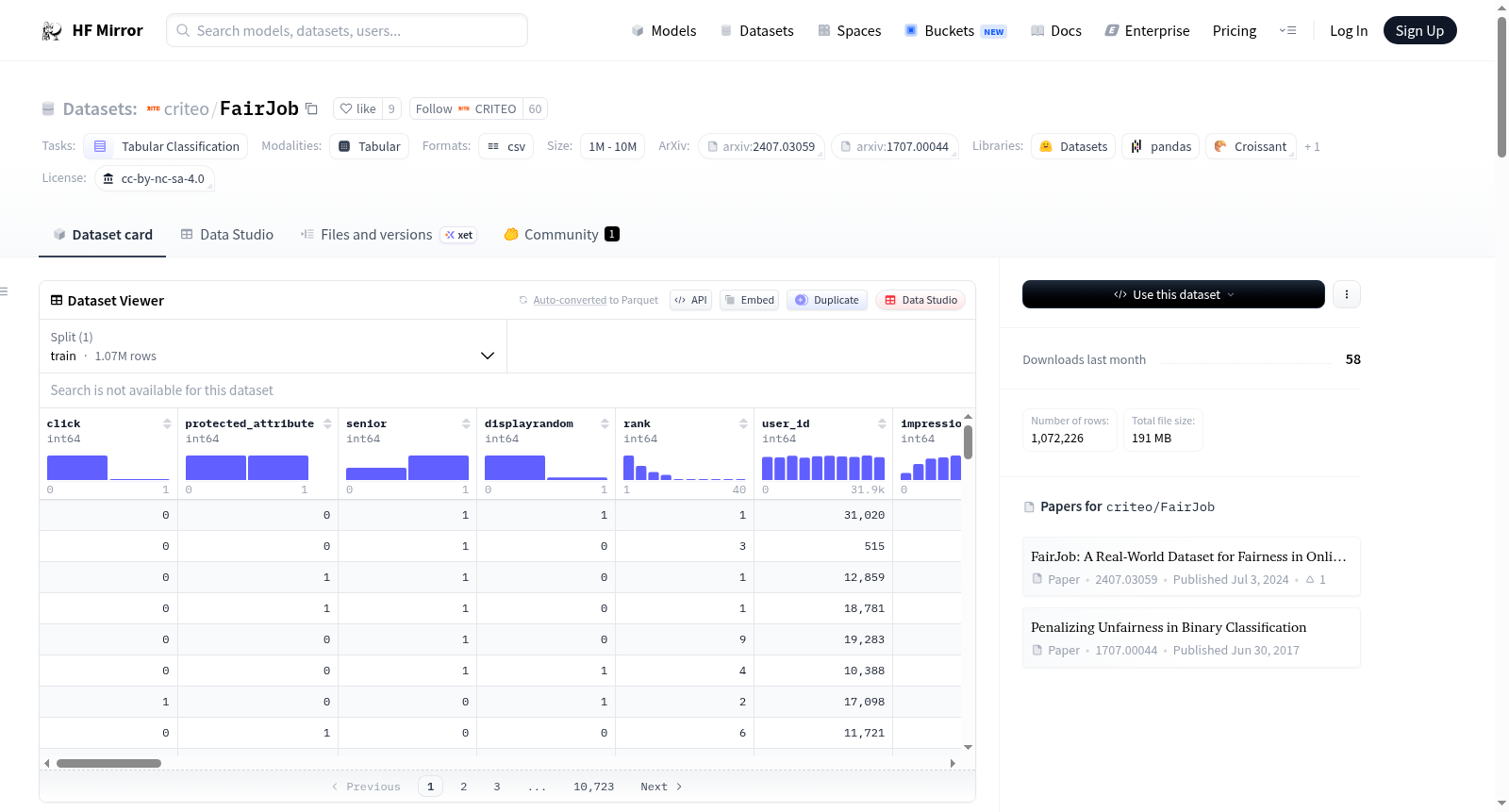1509x812 pixels.
Task: Go to the Pricing page
Action: 1235,30
